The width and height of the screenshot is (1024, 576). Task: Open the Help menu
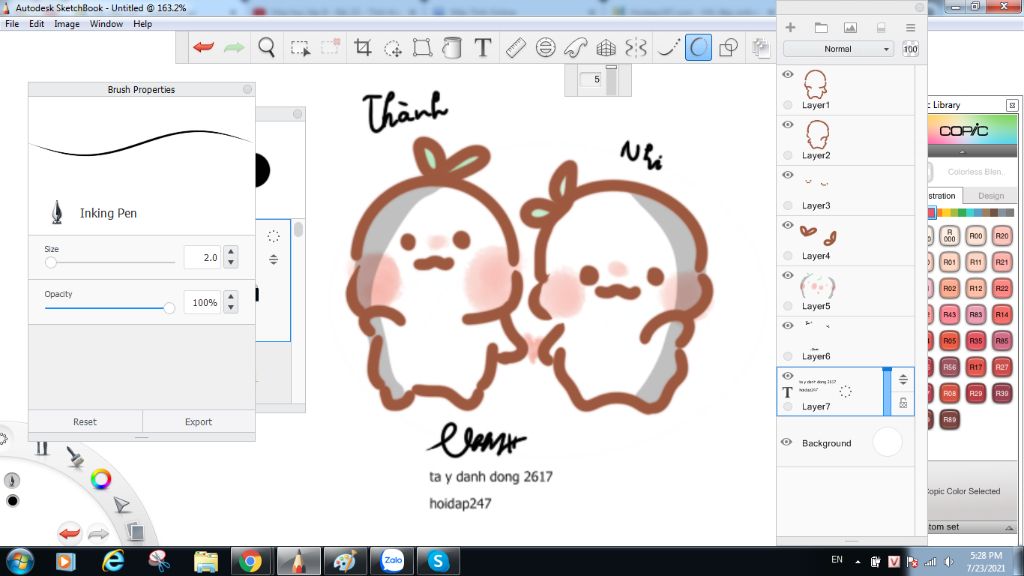click(x=142, y=24)
